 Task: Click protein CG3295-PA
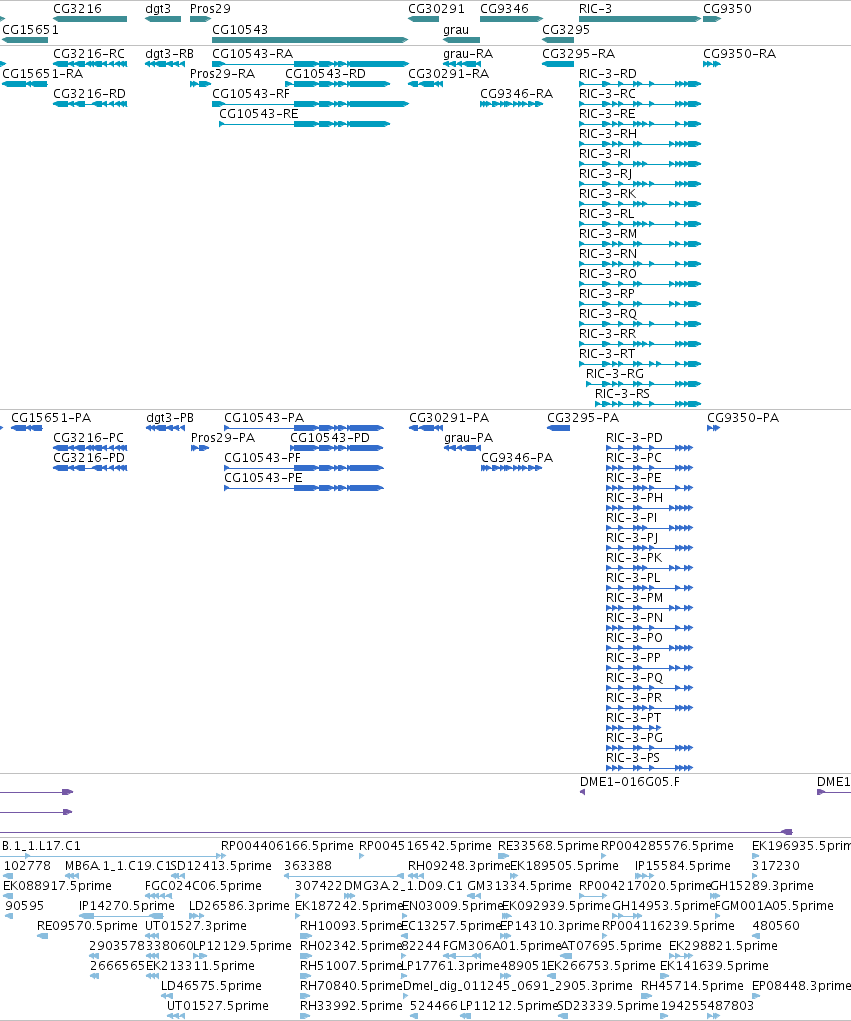(583, 418)
